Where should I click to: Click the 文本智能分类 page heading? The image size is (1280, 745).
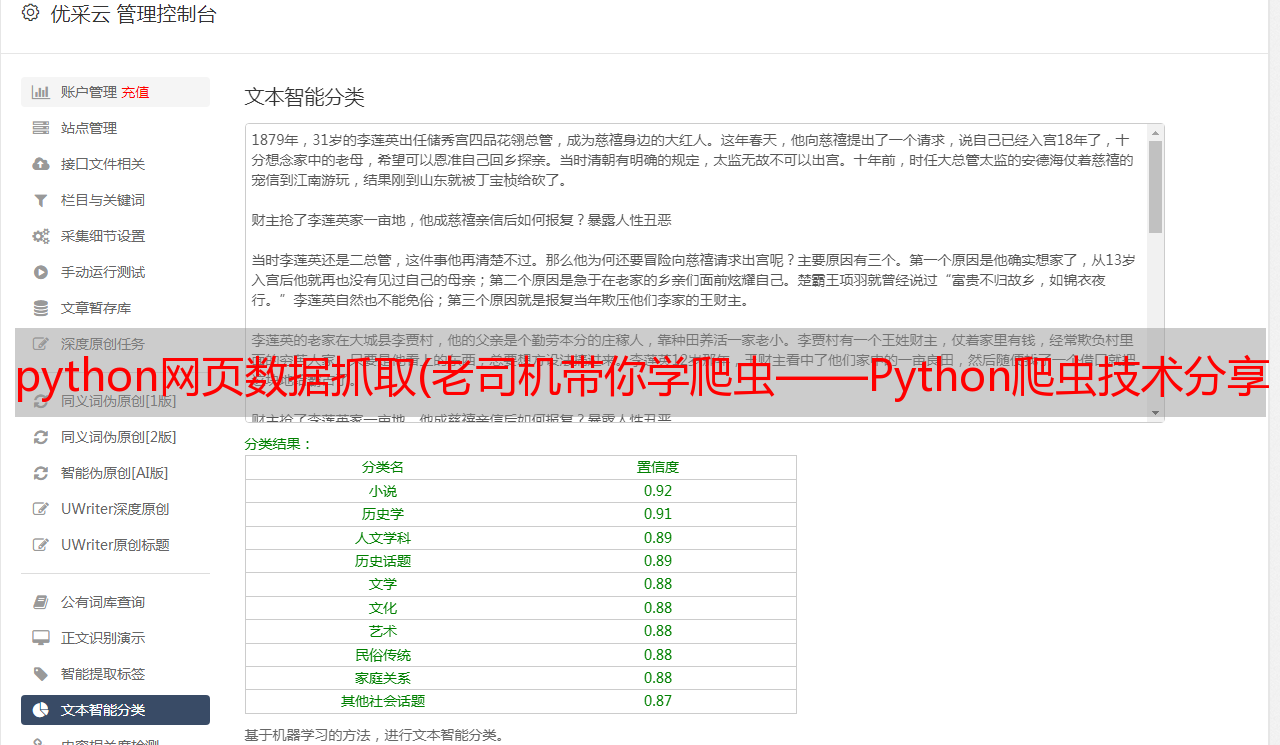pyautogui.click(x=305, y=97)
